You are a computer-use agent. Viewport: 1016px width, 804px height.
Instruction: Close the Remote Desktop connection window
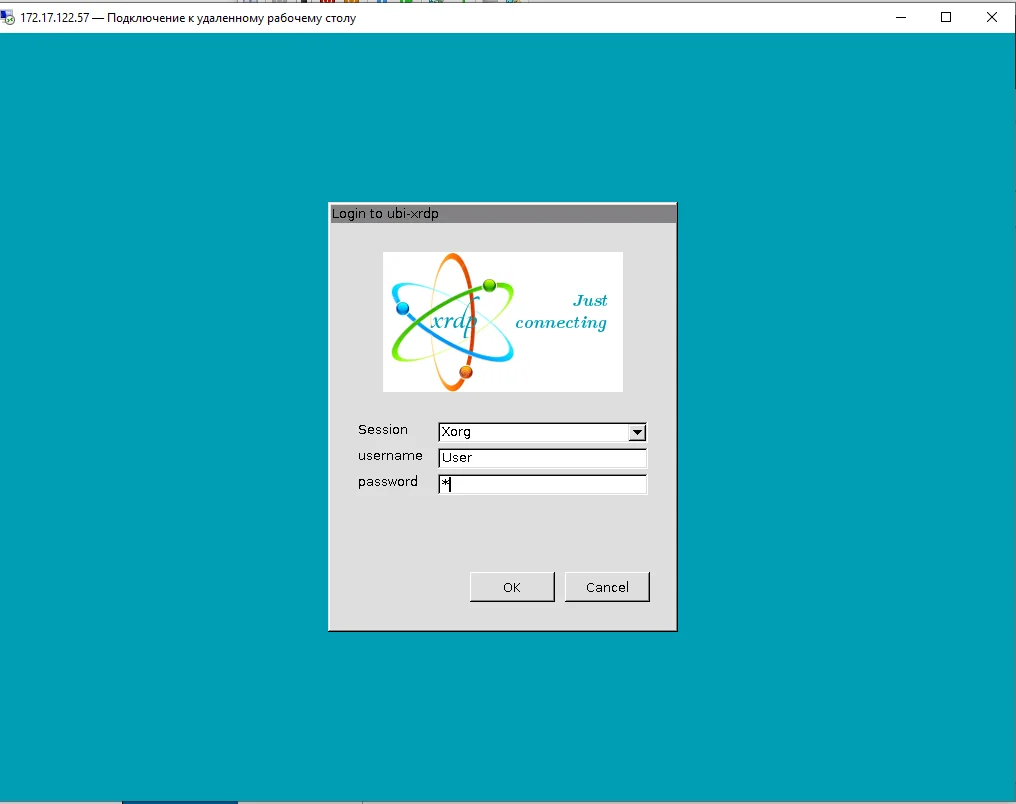coord(991,17)
